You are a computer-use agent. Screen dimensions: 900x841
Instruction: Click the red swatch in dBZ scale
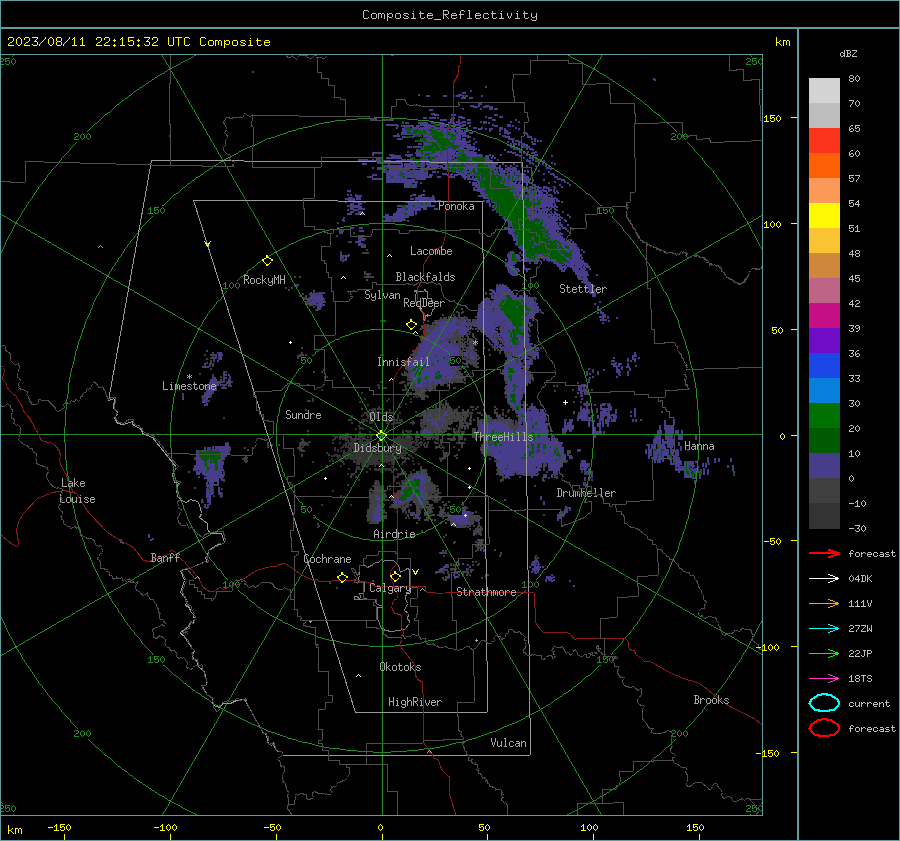point(824,140)
